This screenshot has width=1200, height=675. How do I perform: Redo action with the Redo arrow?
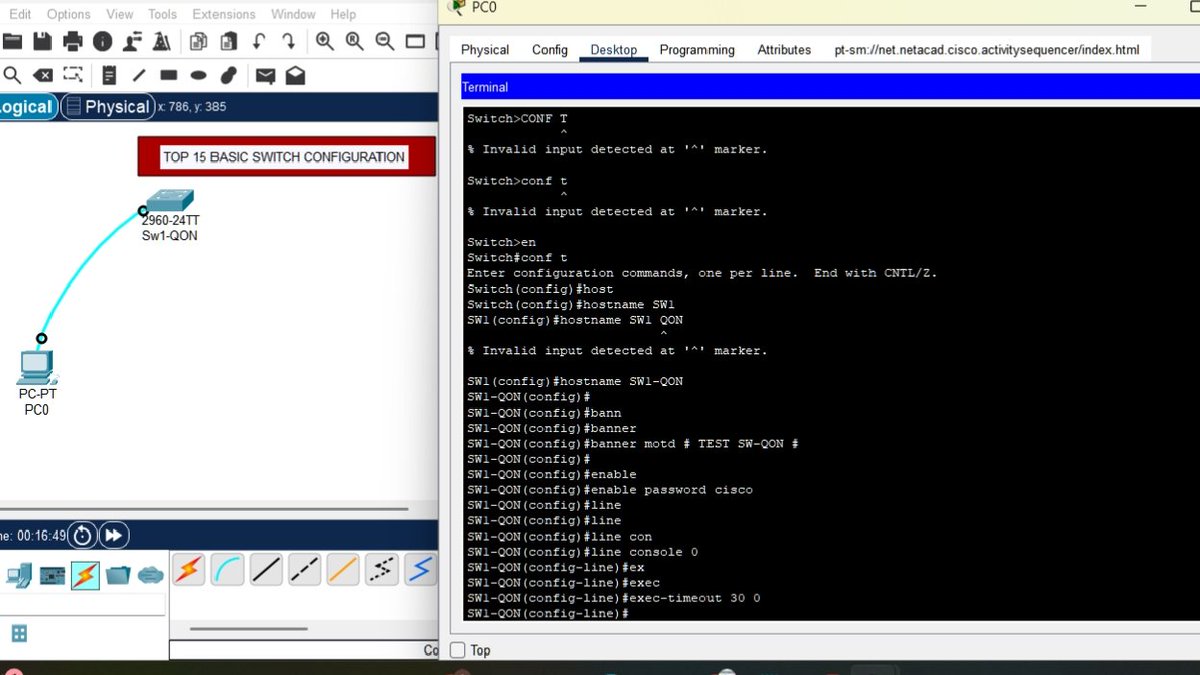[x=289, y=41]
